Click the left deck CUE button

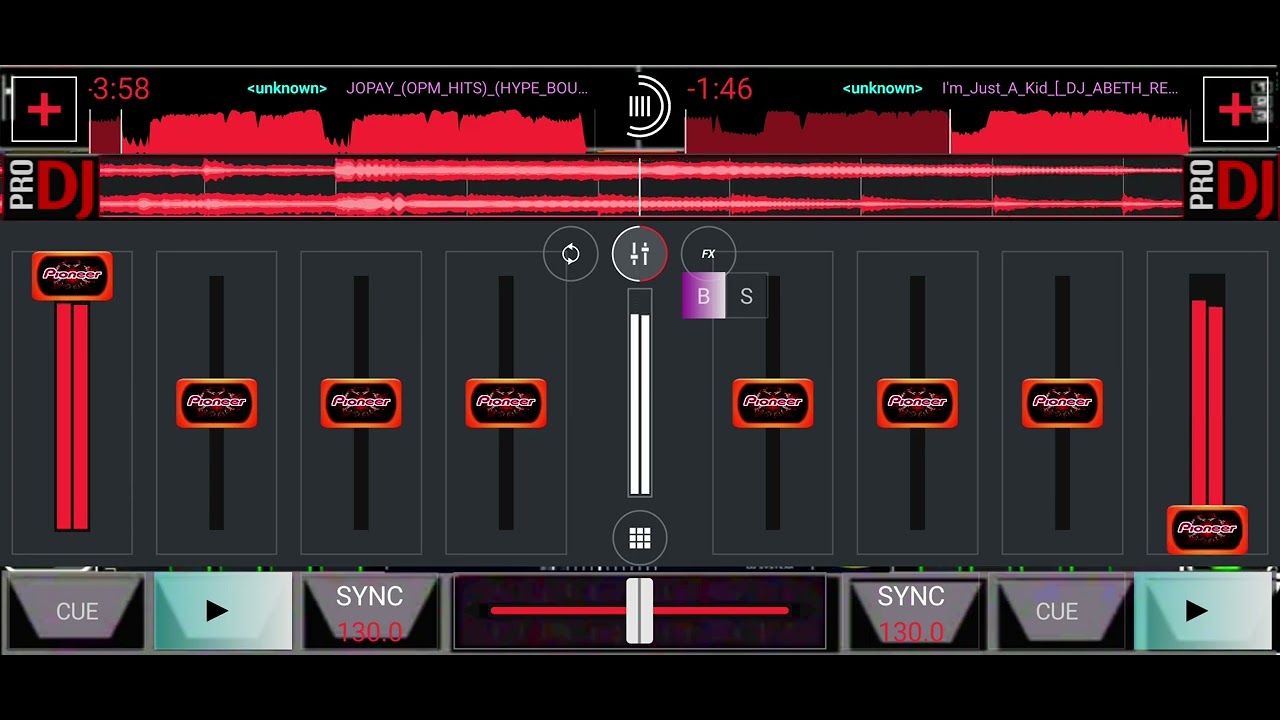click(76, 611)
